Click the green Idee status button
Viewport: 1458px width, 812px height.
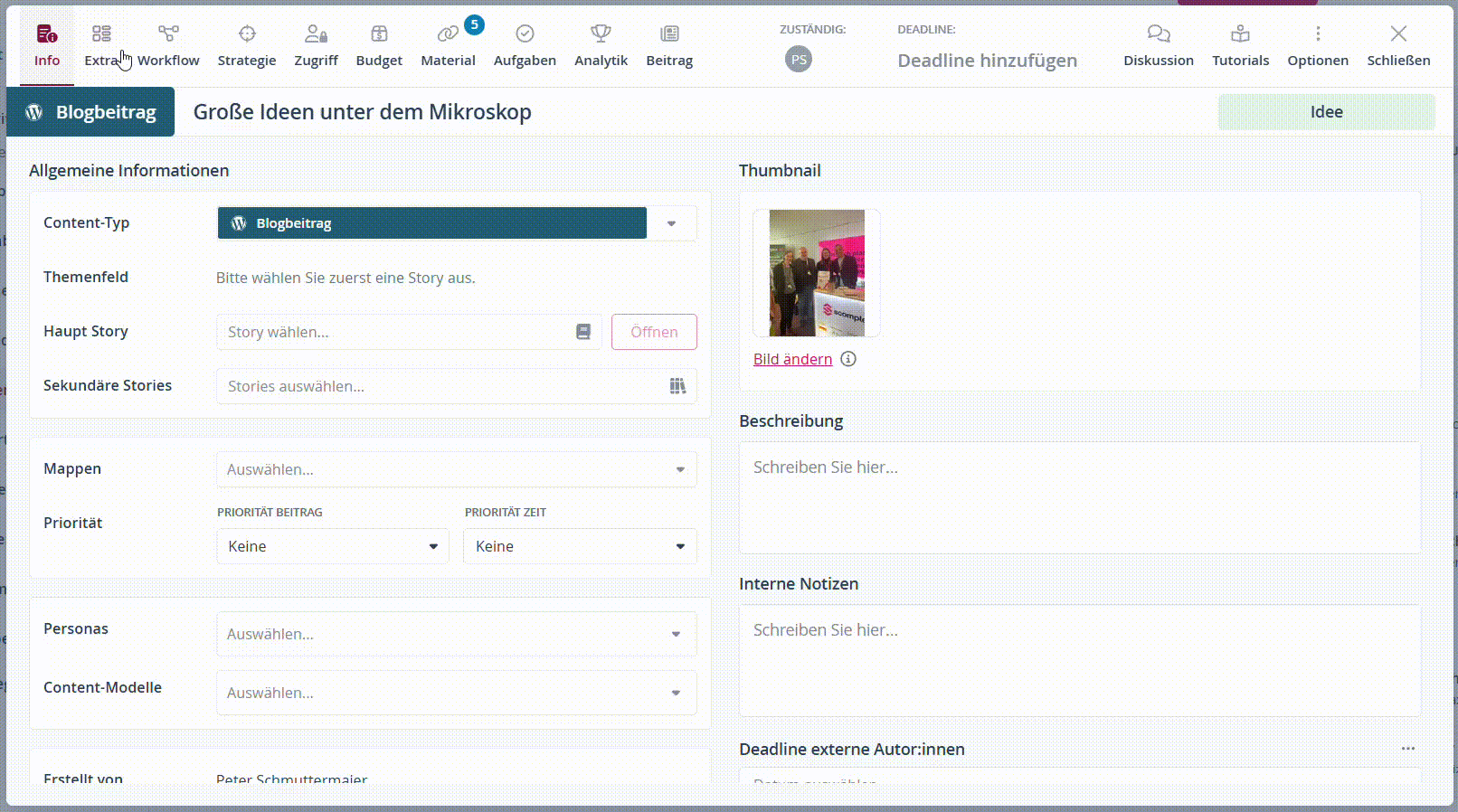(x=1326, y=112)
